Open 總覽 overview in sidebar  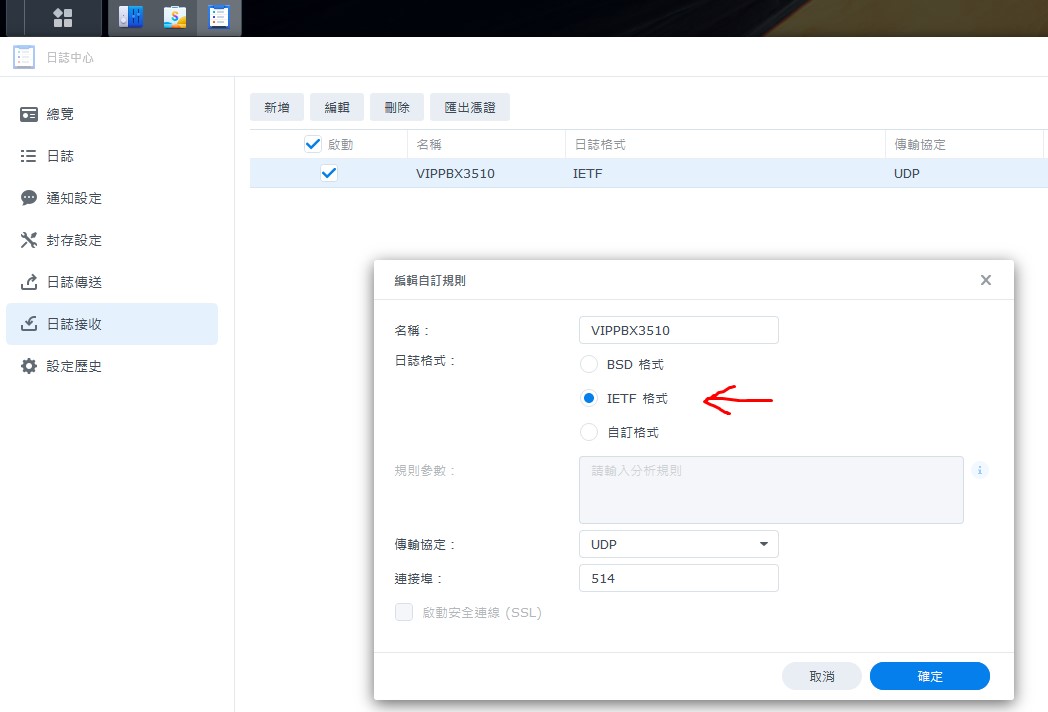coord(60,114)
